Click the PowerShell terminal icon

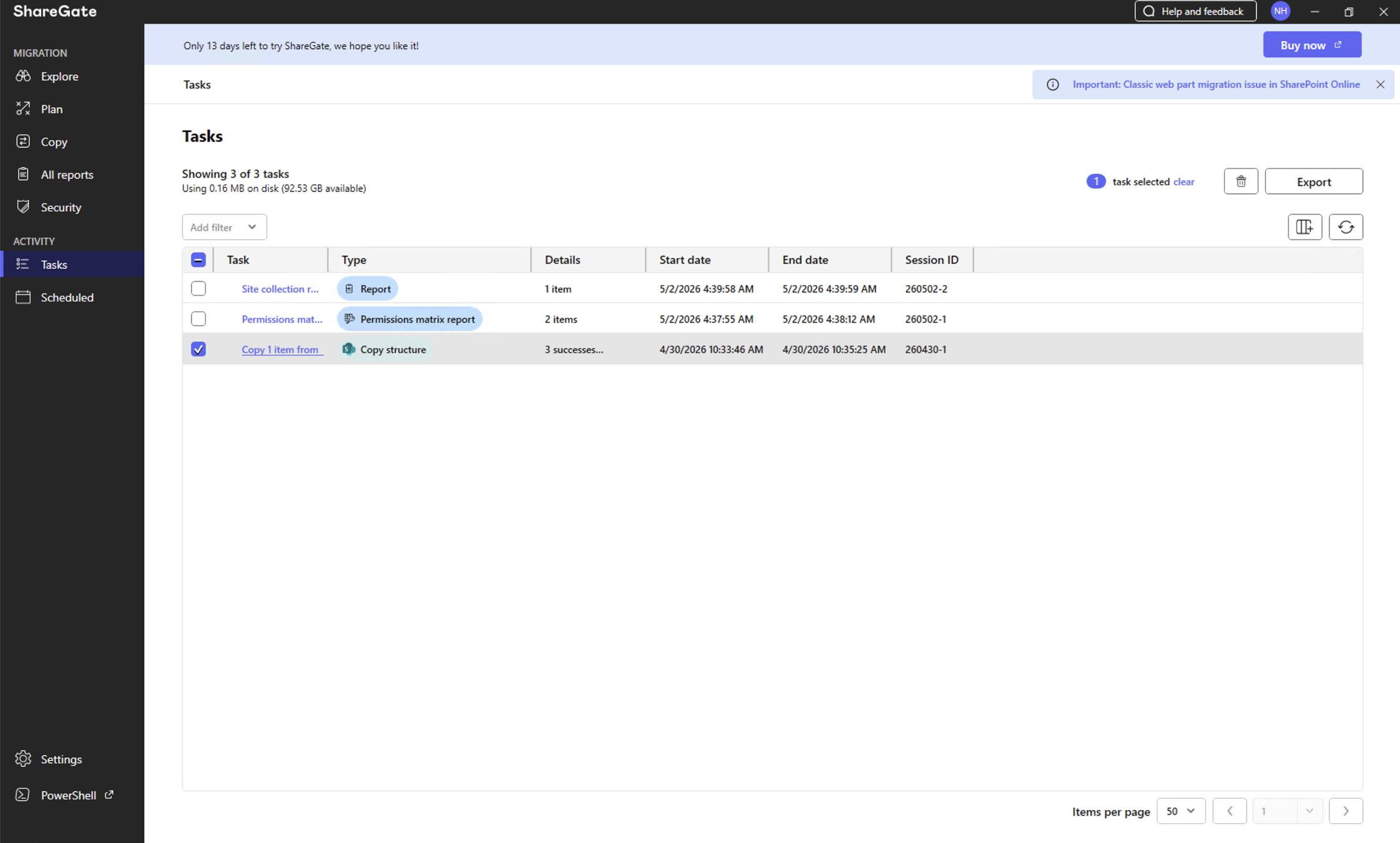point(23,794)
